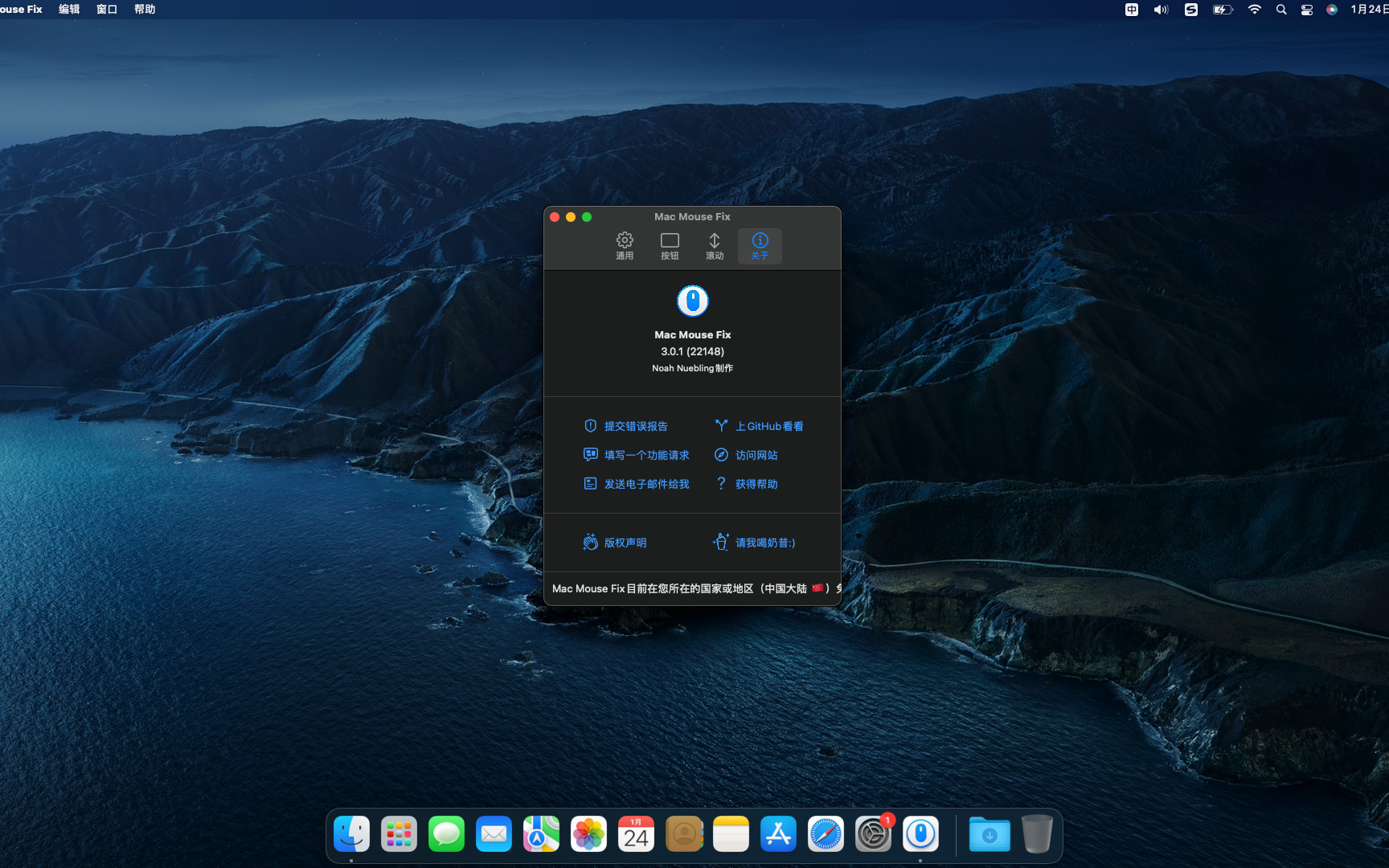The width and height of the screenshot is (1389, 868).
Task: Open Notes from the Dock
Action: (731, 834)
